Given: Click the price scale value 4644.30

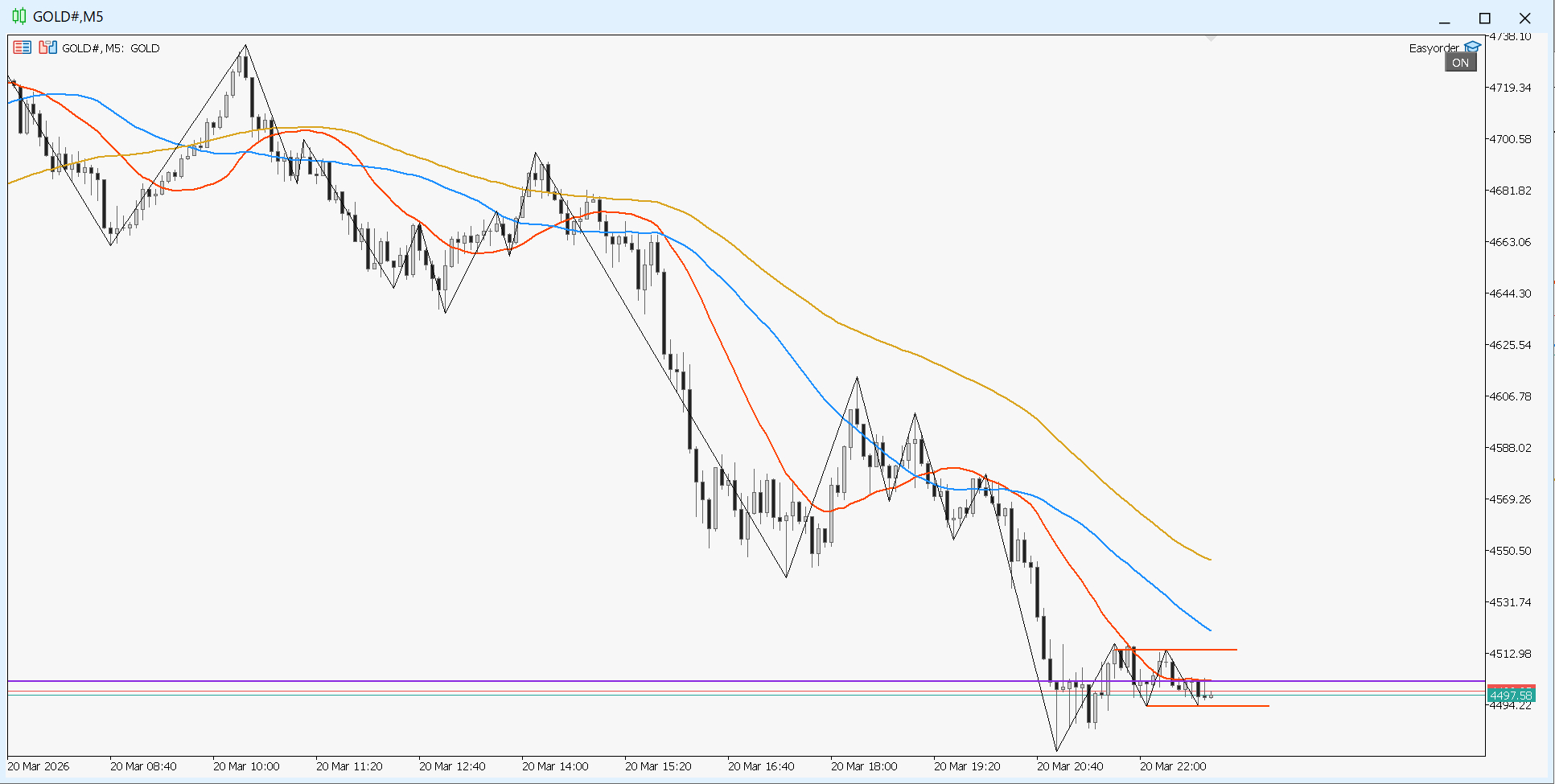Looking at the screenshot, I should coord(1510,293).
